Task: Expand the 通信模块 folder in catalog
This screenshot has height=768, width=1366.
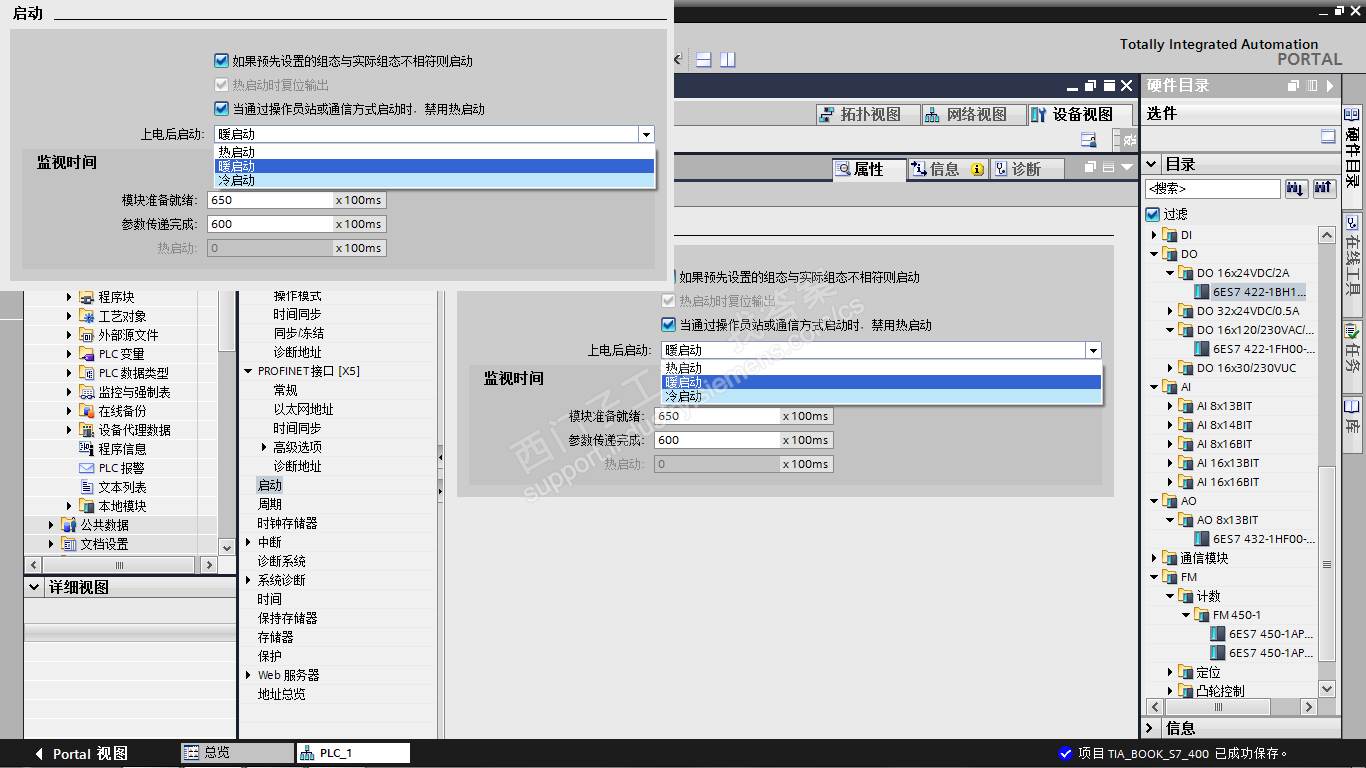Action: click(1153, 558)
